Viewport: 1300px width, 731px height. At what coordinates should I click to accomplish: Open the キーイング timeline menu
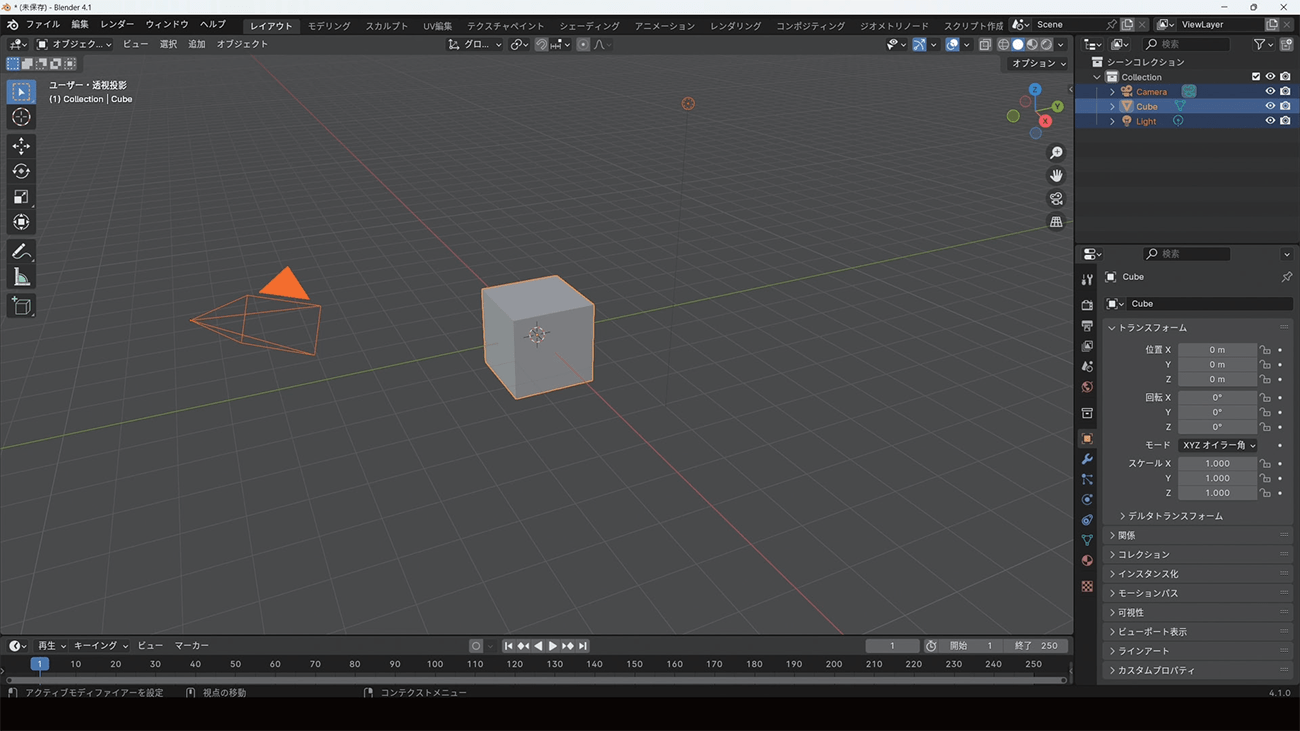click(101, 646)
